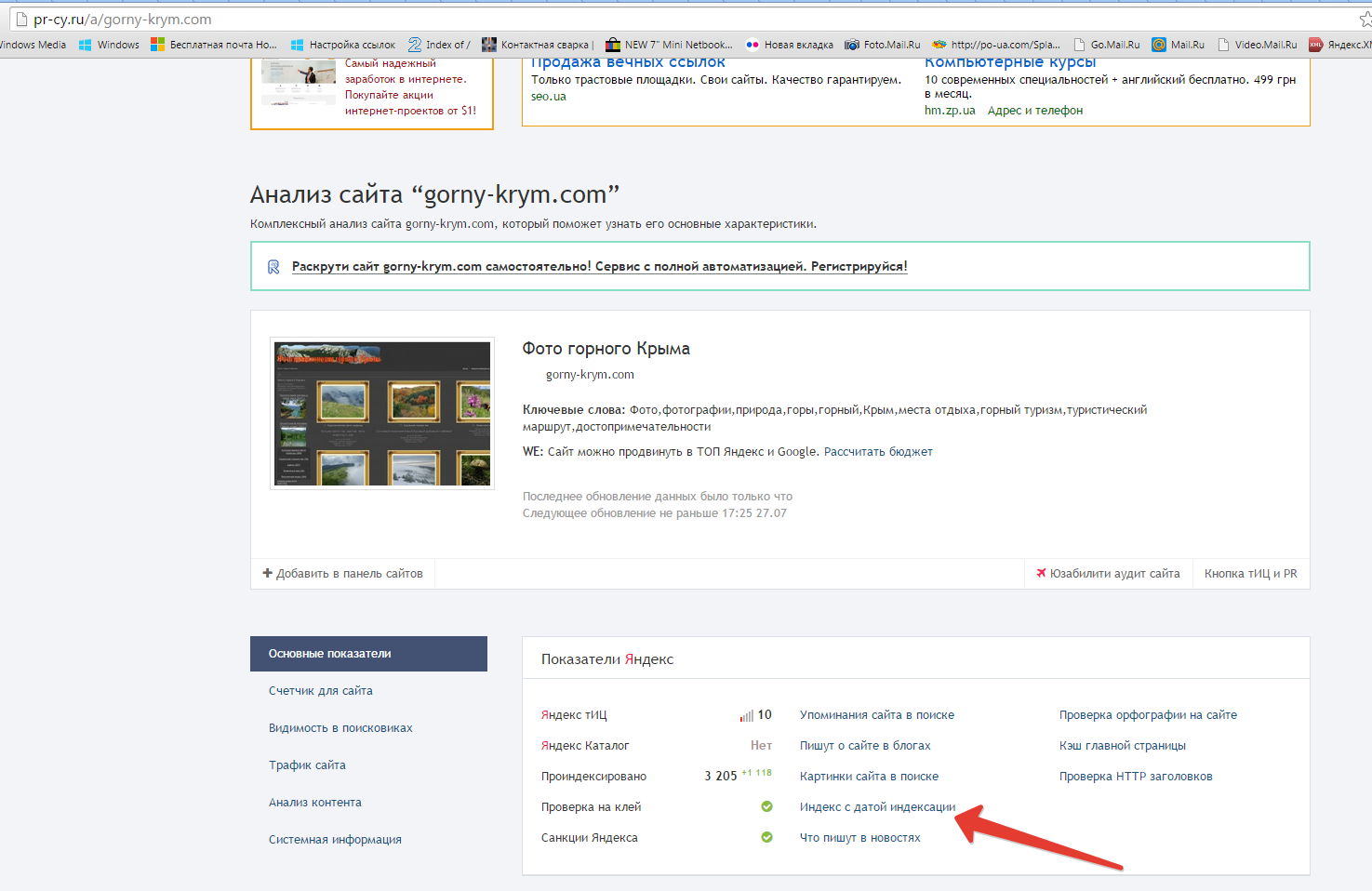
Task: Click Добавить в панель сайтов button
Action: (x=342, y=574)
